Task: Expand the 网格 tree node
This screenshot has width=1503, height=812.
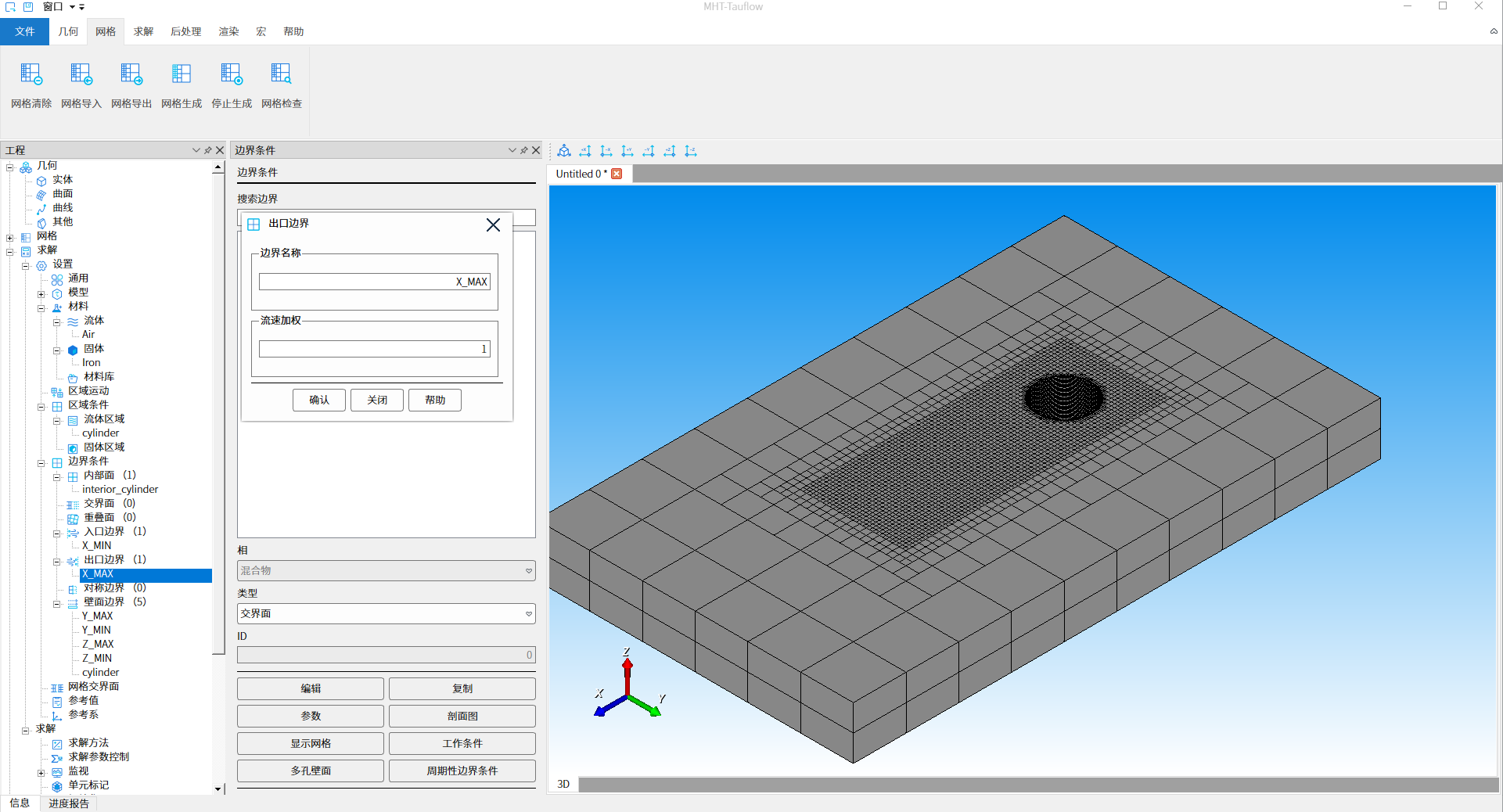Action: click(x=10, y=238)
